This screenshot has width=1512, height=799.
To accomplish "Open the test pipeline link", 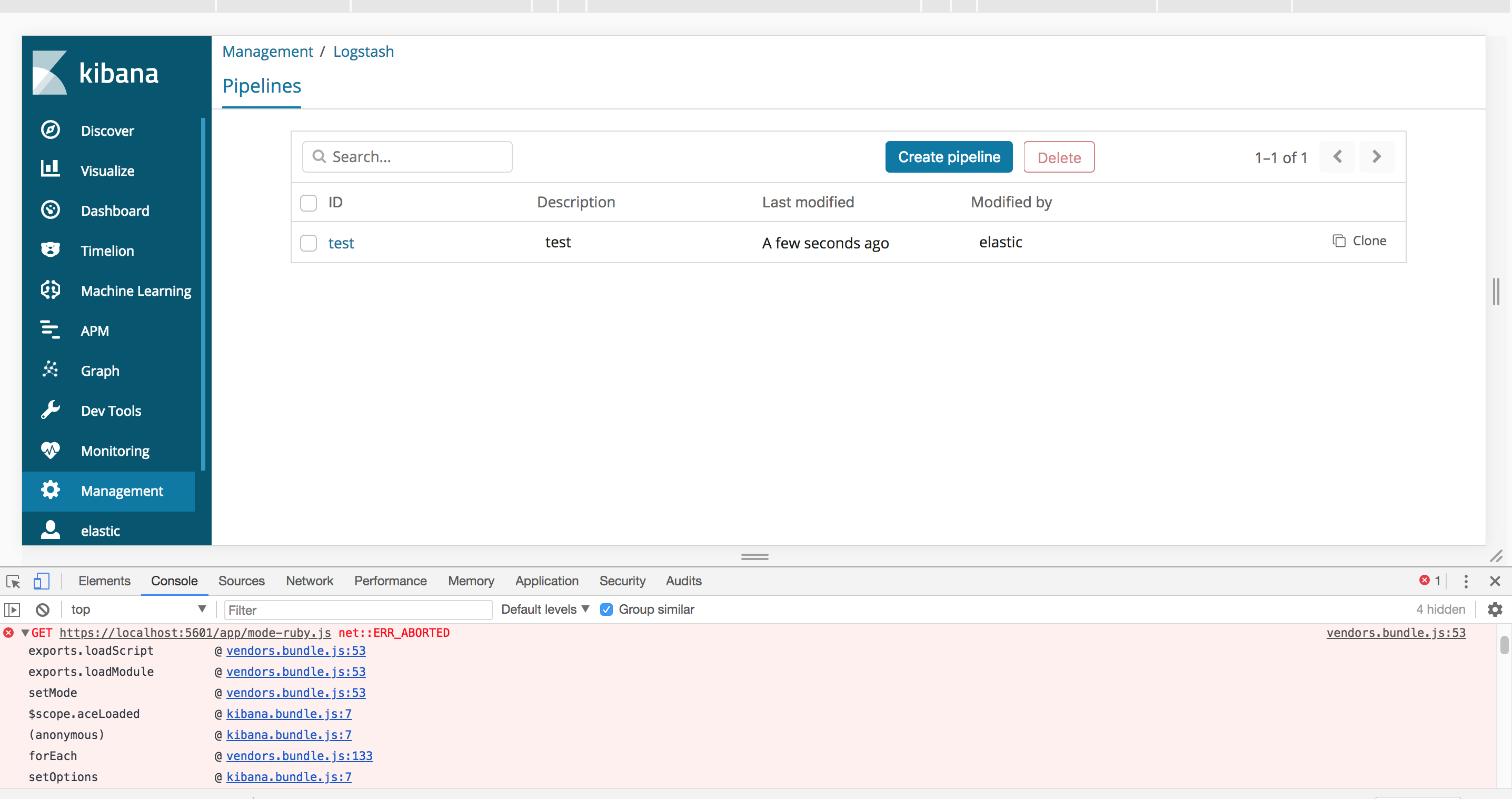I will tap(341, 242).
